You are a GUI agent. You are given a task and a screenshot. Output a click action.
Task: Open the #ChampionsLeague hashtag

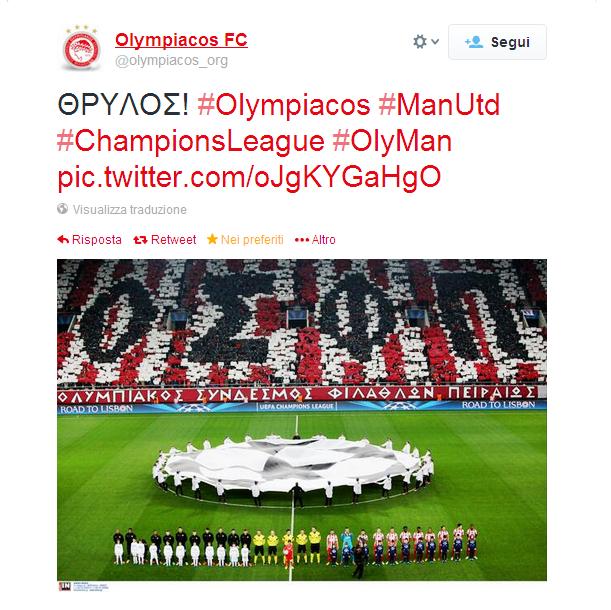point(191,141)
